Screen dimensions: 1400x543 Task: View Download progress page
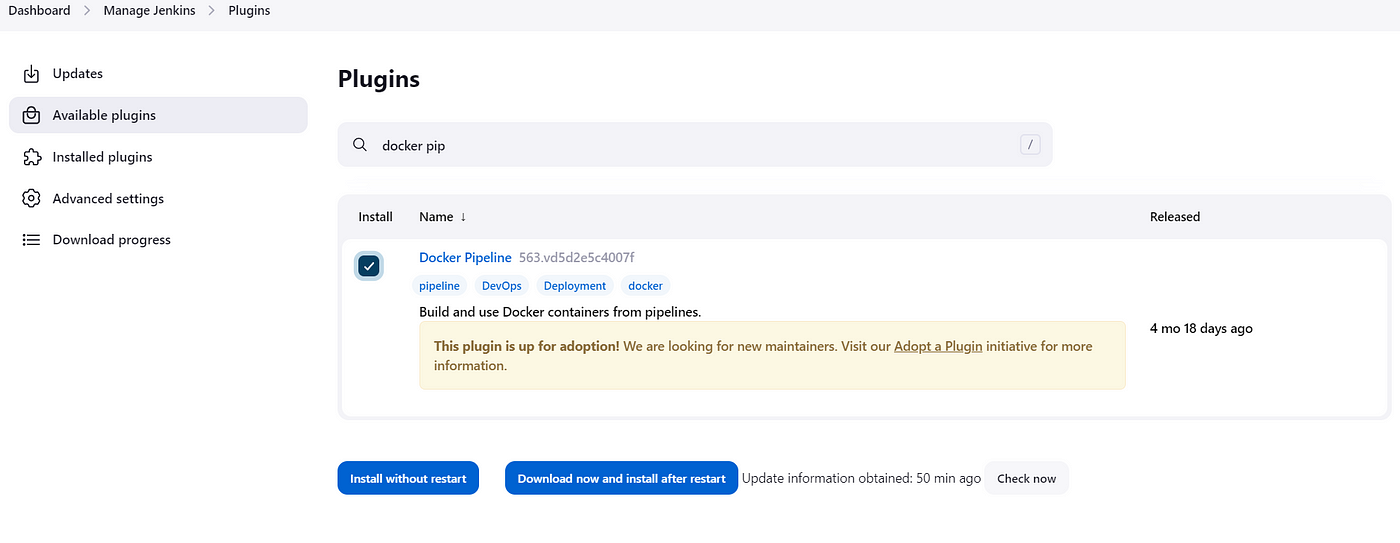(158, 240)
